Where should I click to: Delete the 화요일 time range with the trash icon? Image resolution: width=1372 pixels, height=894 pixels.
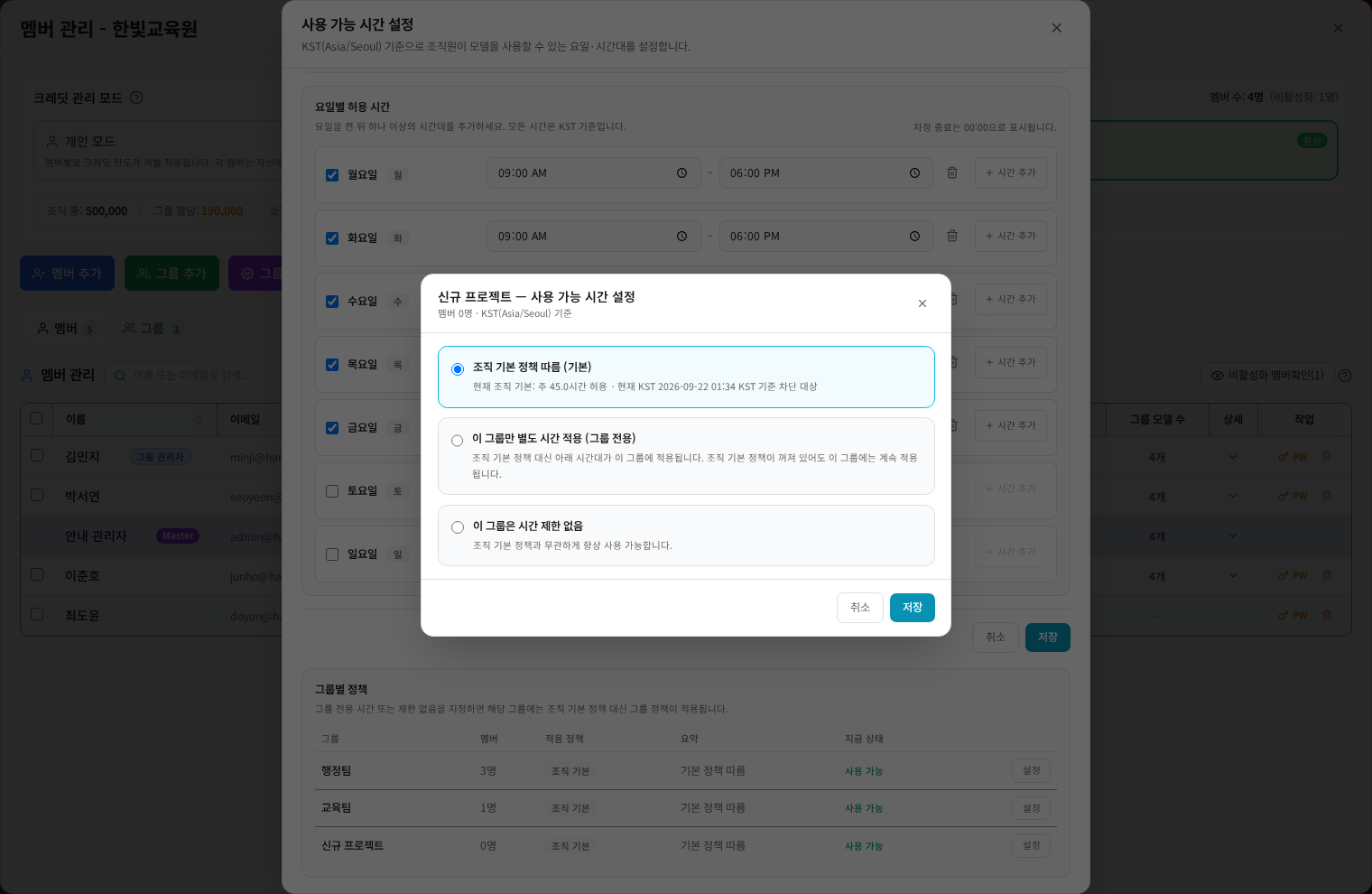pyautogui.click(x=952, y=236)
